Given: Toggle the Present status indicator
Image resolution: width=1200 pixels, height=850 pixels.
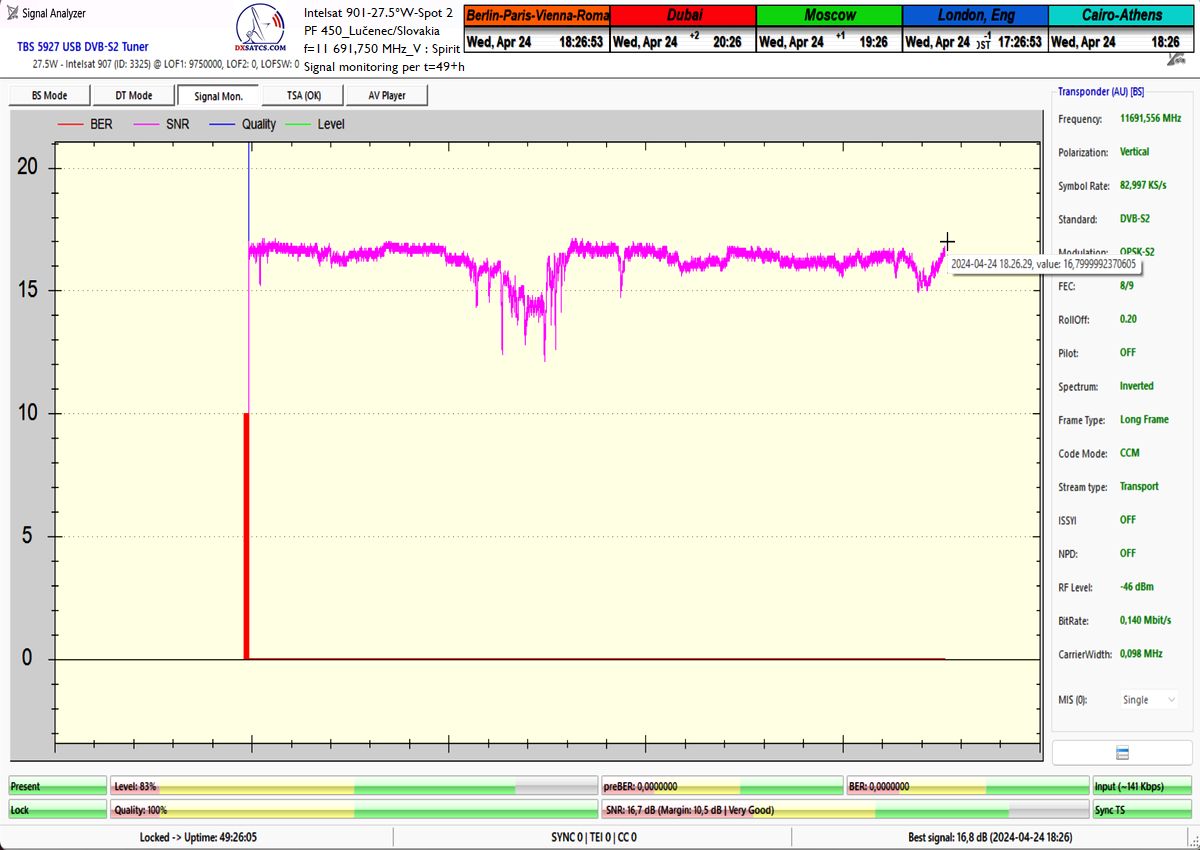Looking at the screenshot, I should 57,787.
